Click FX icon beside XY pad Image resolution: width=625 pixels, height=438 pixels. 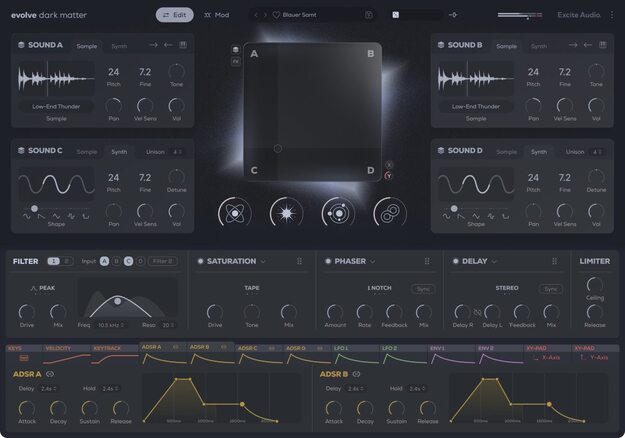(x=236, y=61)
